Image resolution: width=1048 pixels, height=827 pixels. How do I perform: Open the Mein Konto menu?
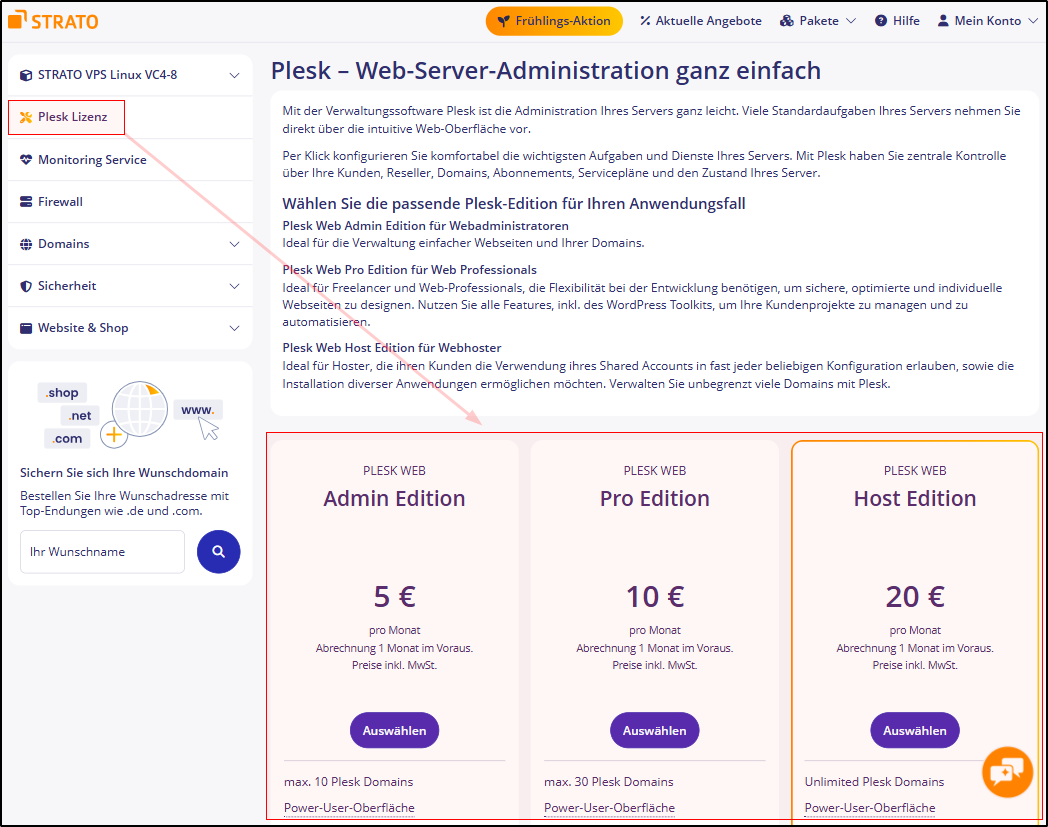988,21
